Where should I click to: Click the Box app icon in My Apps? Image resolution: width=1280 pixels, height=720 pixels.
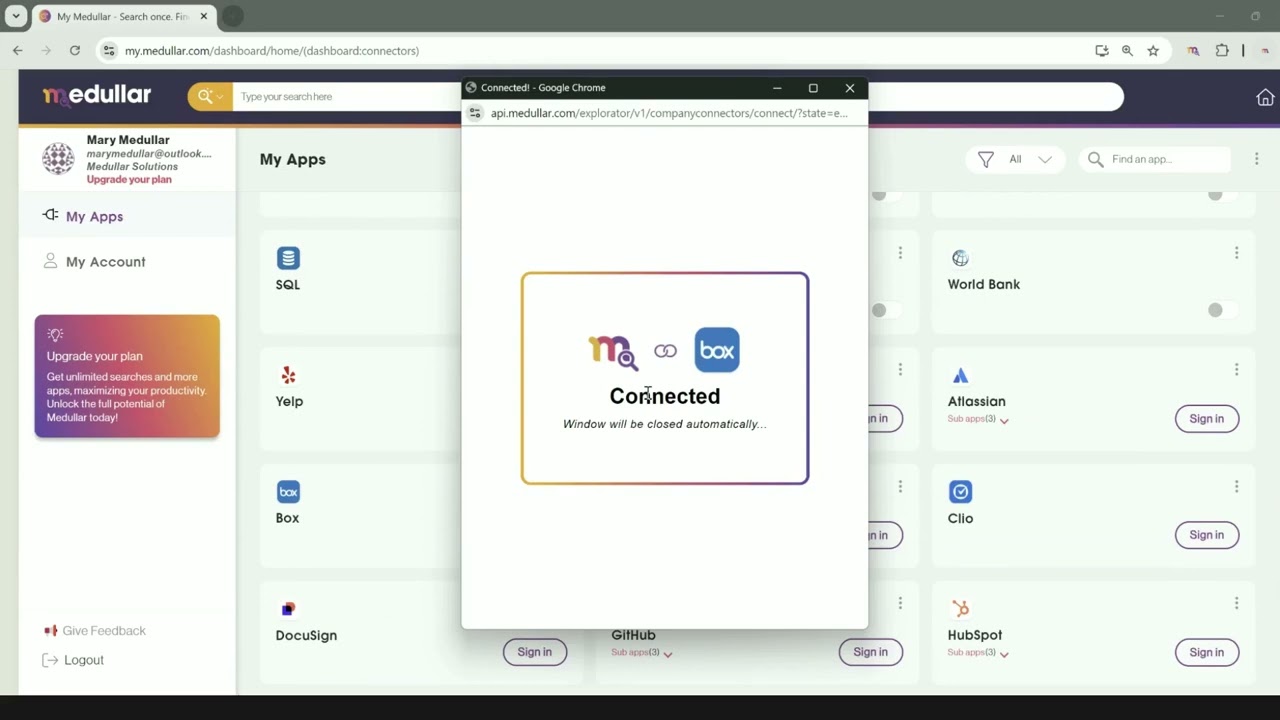tap(288, 492)
